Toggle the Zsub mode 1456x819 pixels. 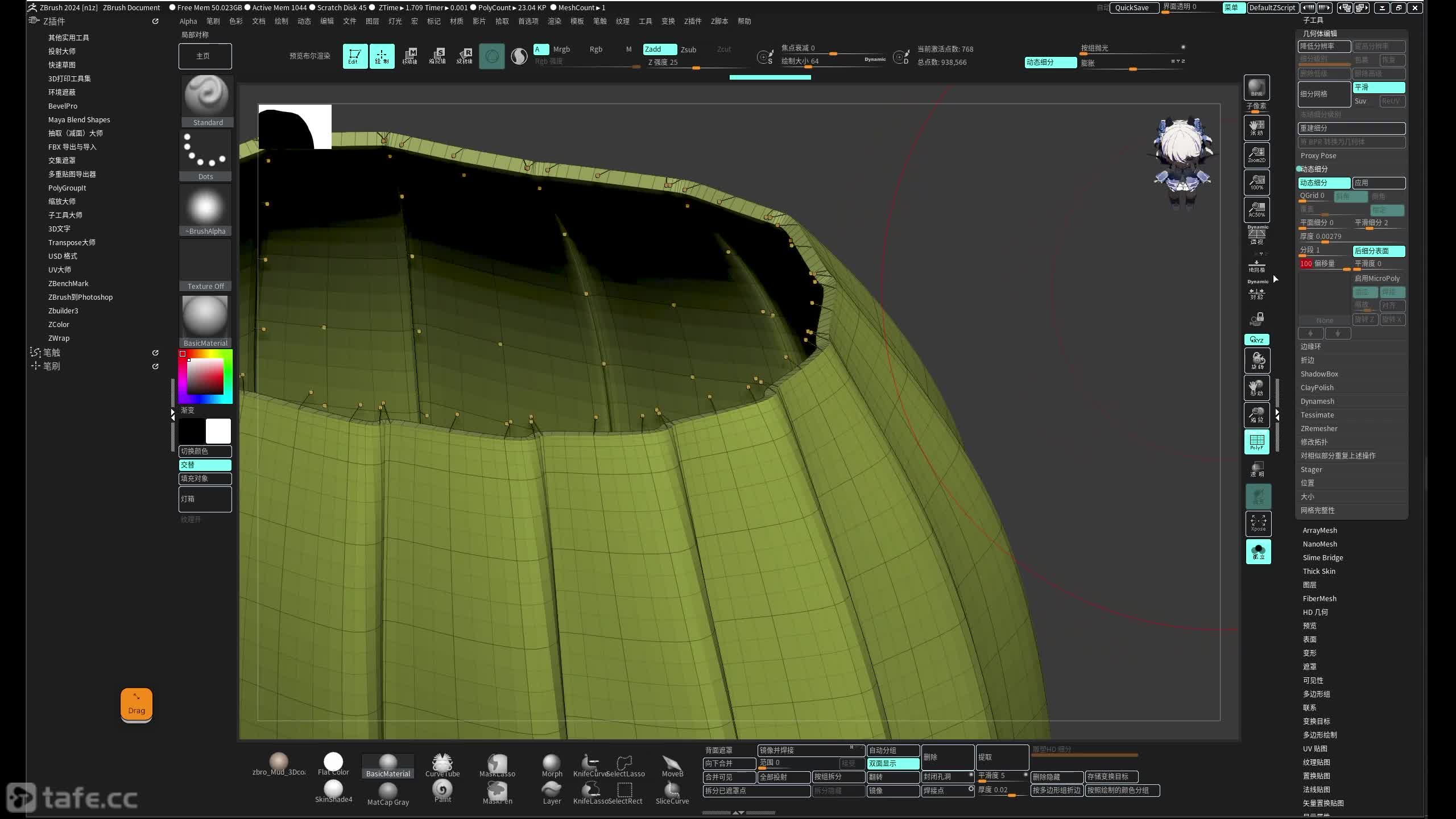click(688, 49)
